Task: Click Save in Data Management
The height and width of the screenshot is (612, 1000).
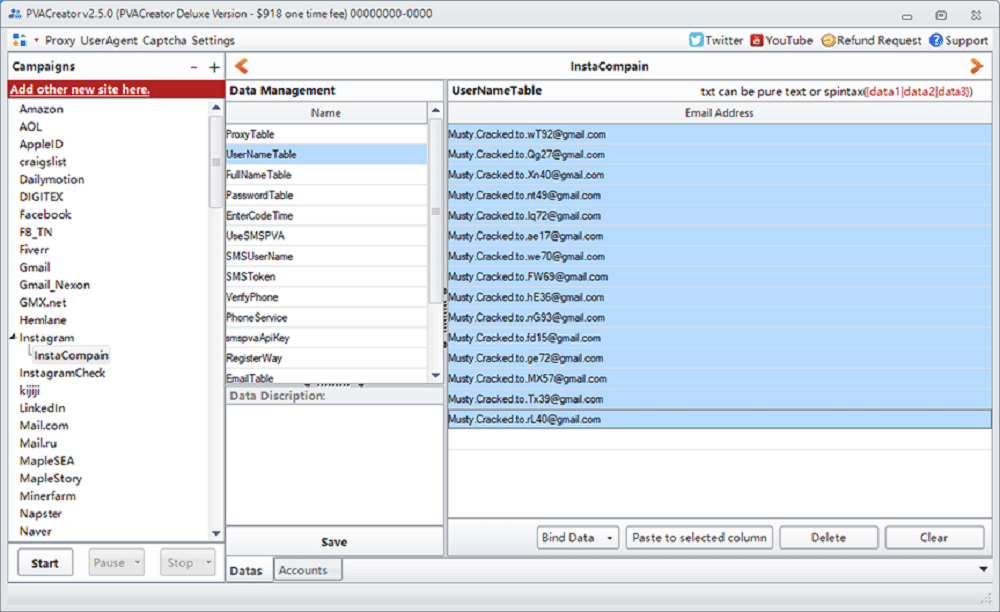Action: (334, 542)
